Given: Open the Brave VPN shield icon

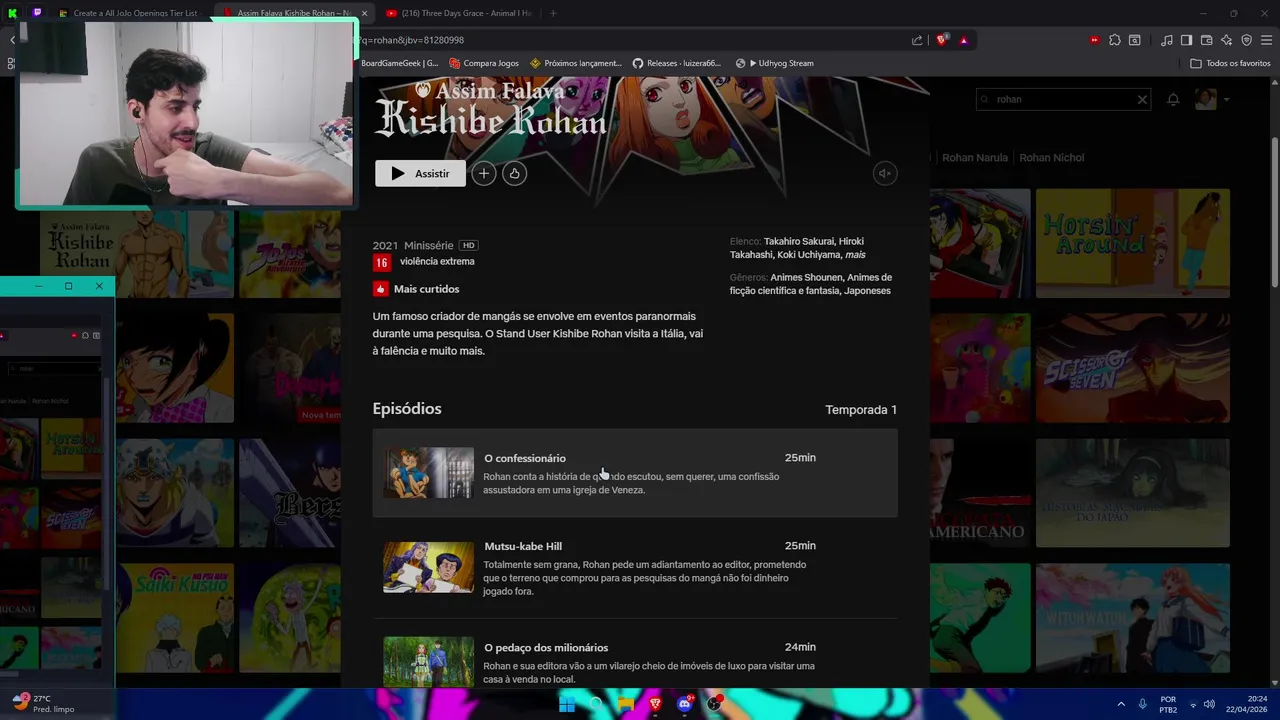Looking at the screenshot, I should (1246, 40).
